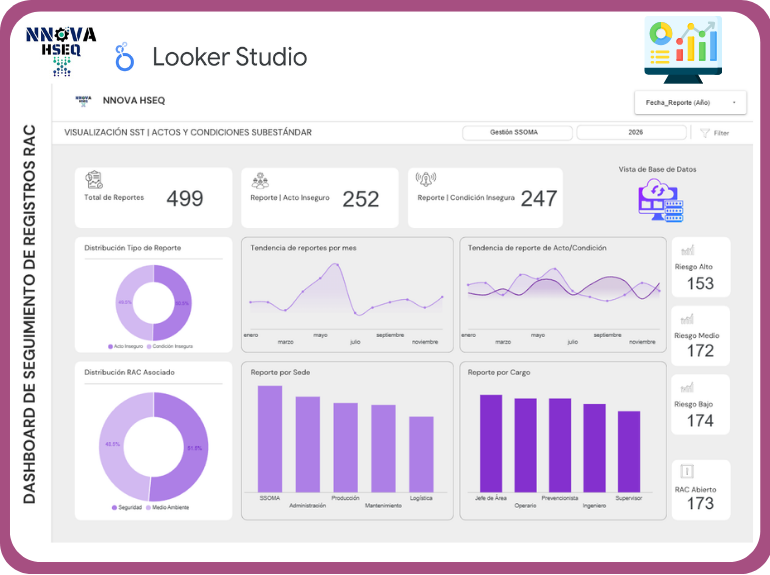Image resolution: width=770 pixels, height=575 pixels.
Task: Click the Looker Studio logo icon
Action: (125, 57)
